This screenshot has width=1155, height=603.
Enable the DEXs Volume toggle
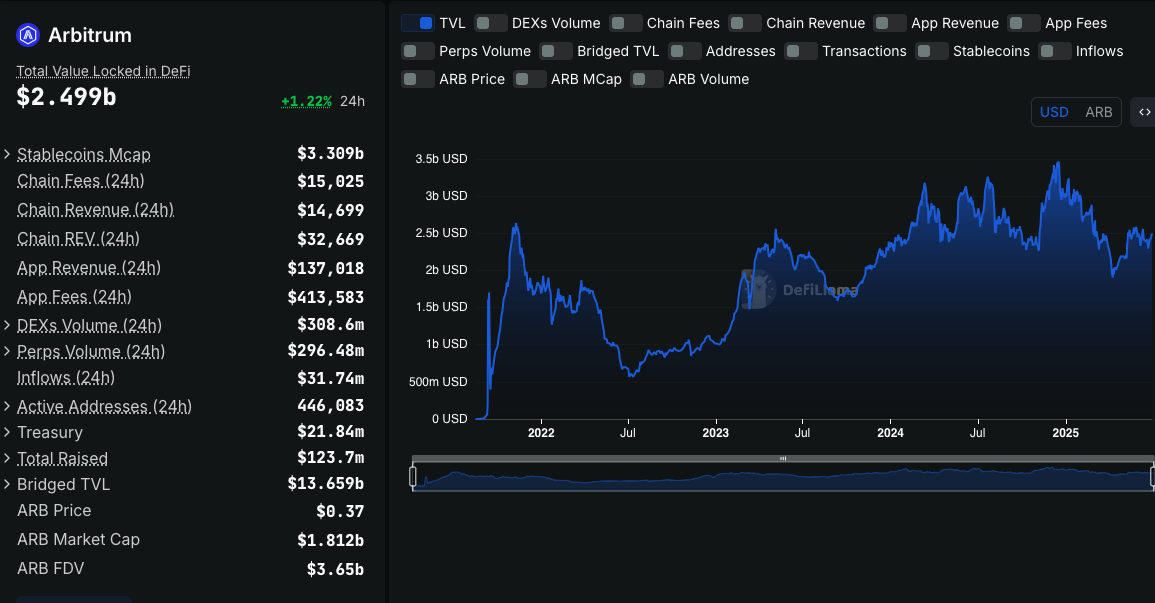click(x=491, y=23)
